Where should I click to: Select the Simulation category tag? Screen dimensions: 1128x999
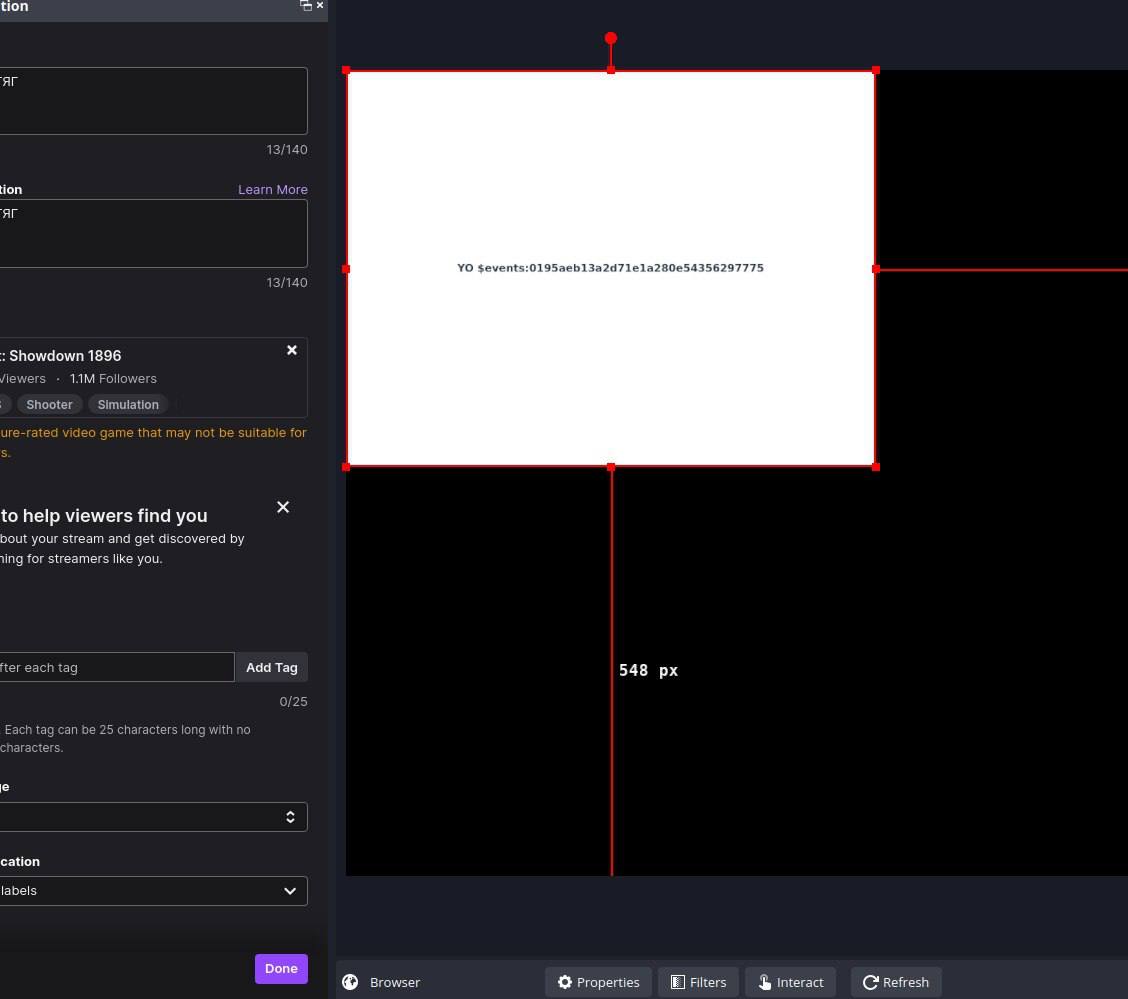click(x=128, y=404)
